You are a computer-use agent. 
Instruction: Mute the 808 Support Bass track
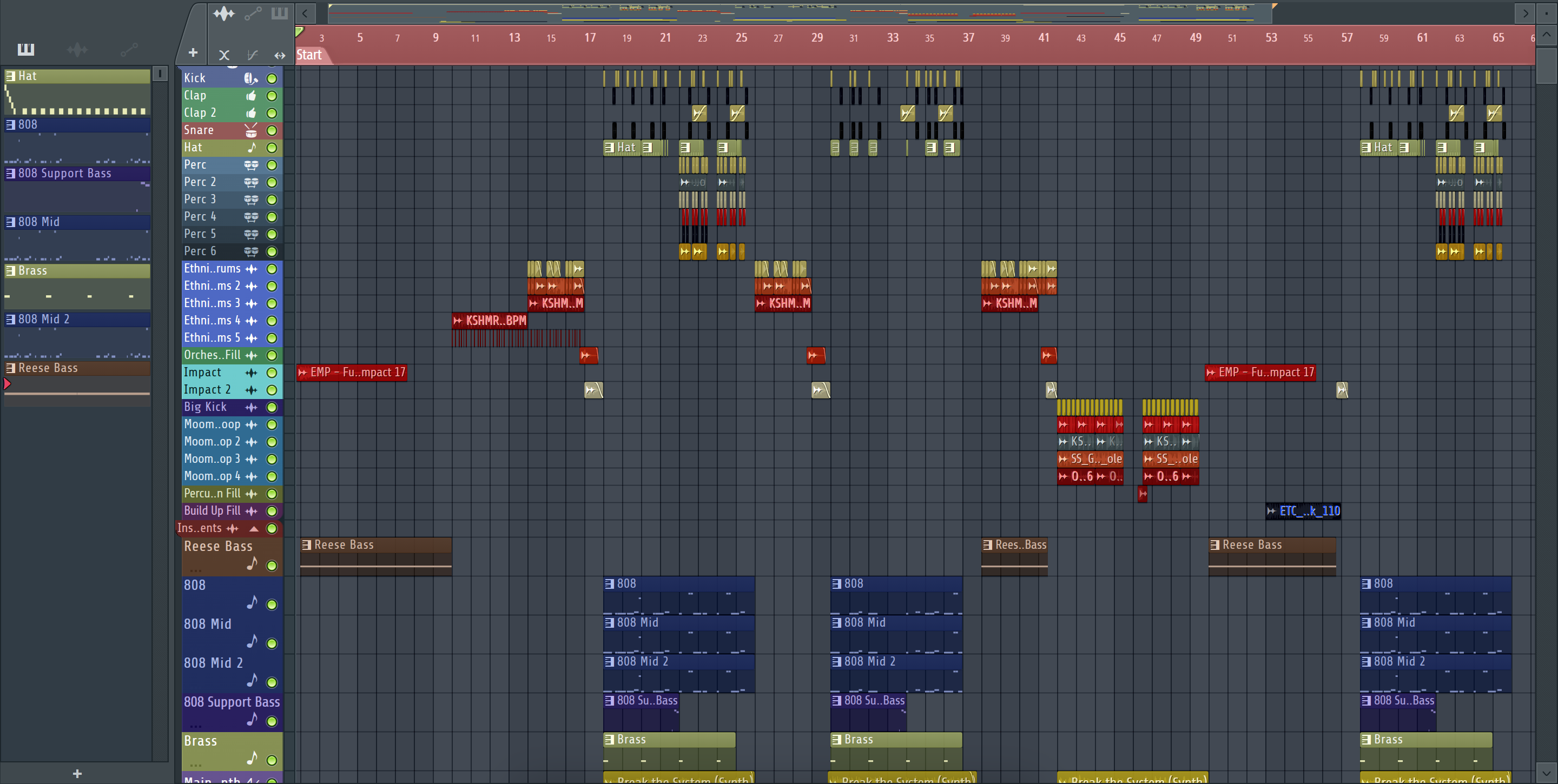[272, 721]
